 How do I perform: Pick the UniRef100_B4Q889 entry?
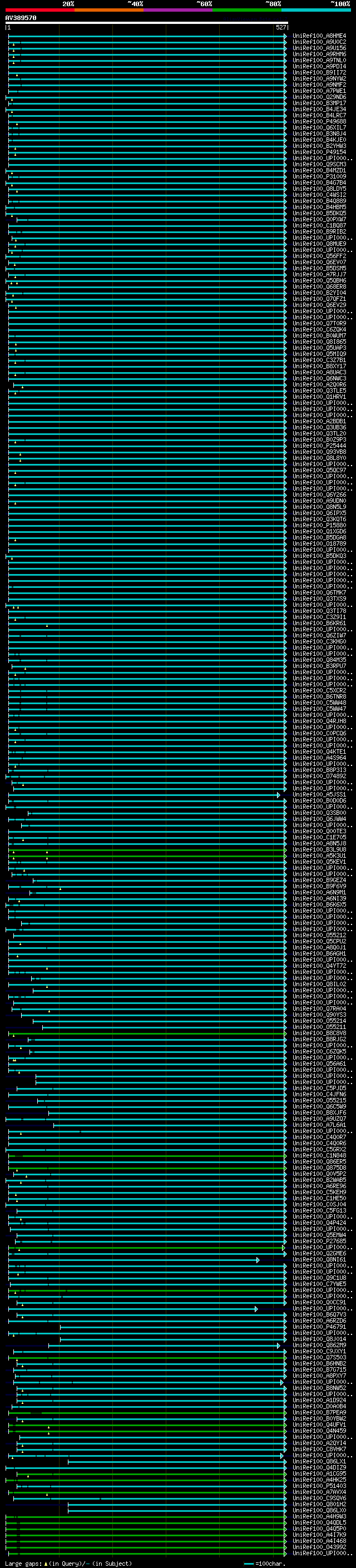(x=319, y=201)
